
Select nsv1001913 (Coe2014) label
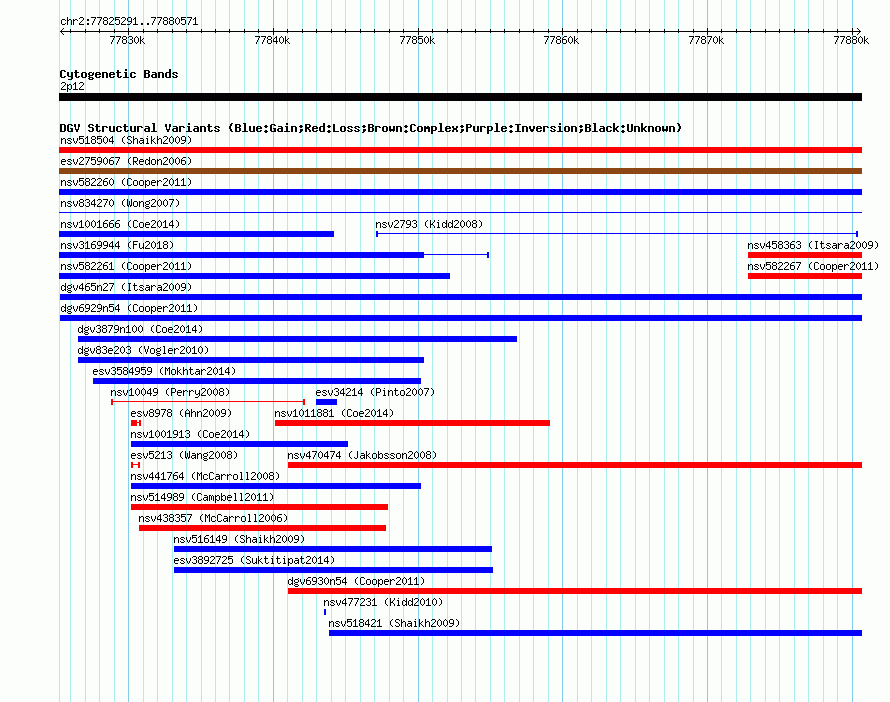point(190,434)
